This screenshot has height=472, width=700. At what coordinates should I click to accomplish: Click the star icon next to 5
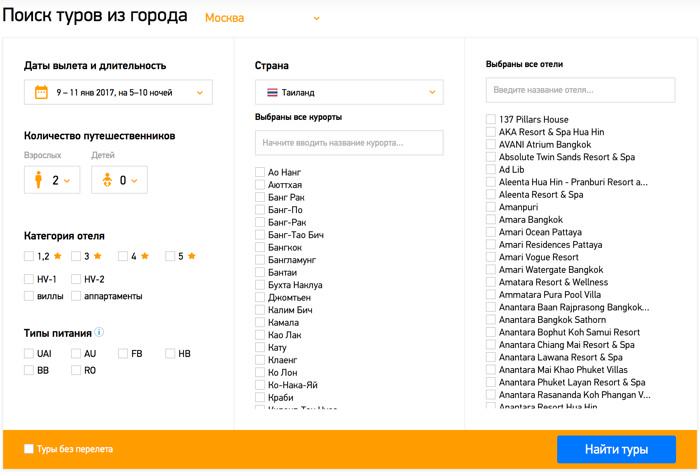[x=192, y=256]
